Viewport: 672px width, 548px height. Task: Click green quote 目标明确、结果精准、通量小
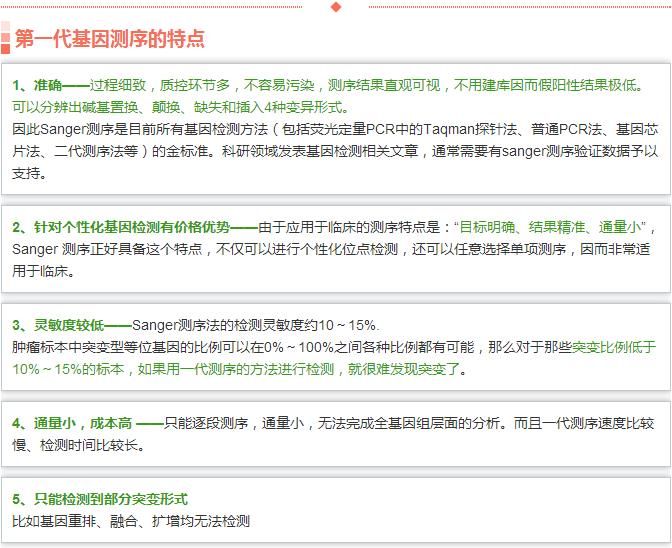click(x=550, y=227)
